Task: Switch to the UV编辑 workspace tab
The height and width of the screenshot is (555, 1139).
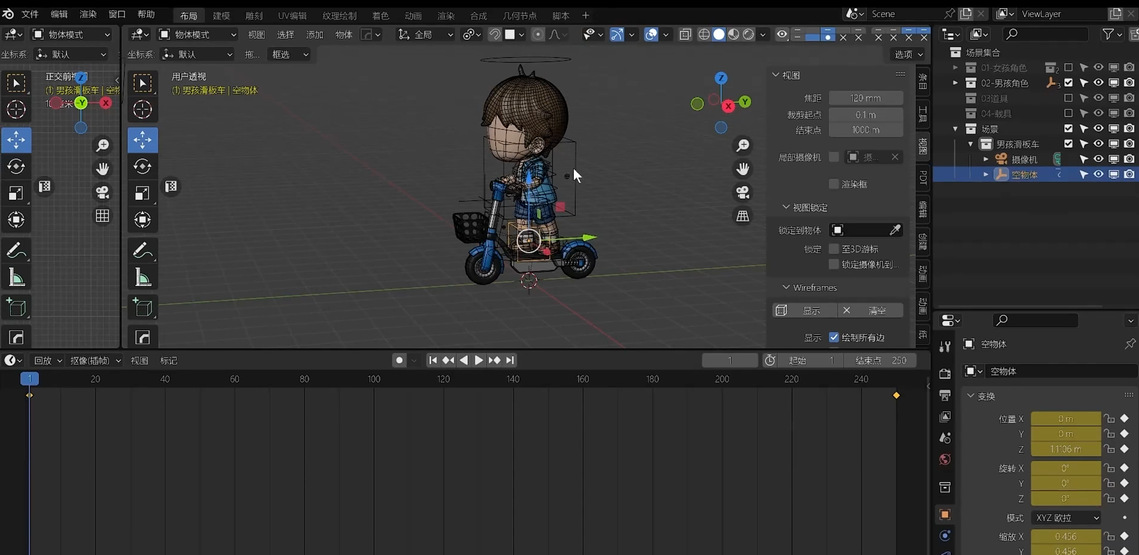Action: point(292,16)
